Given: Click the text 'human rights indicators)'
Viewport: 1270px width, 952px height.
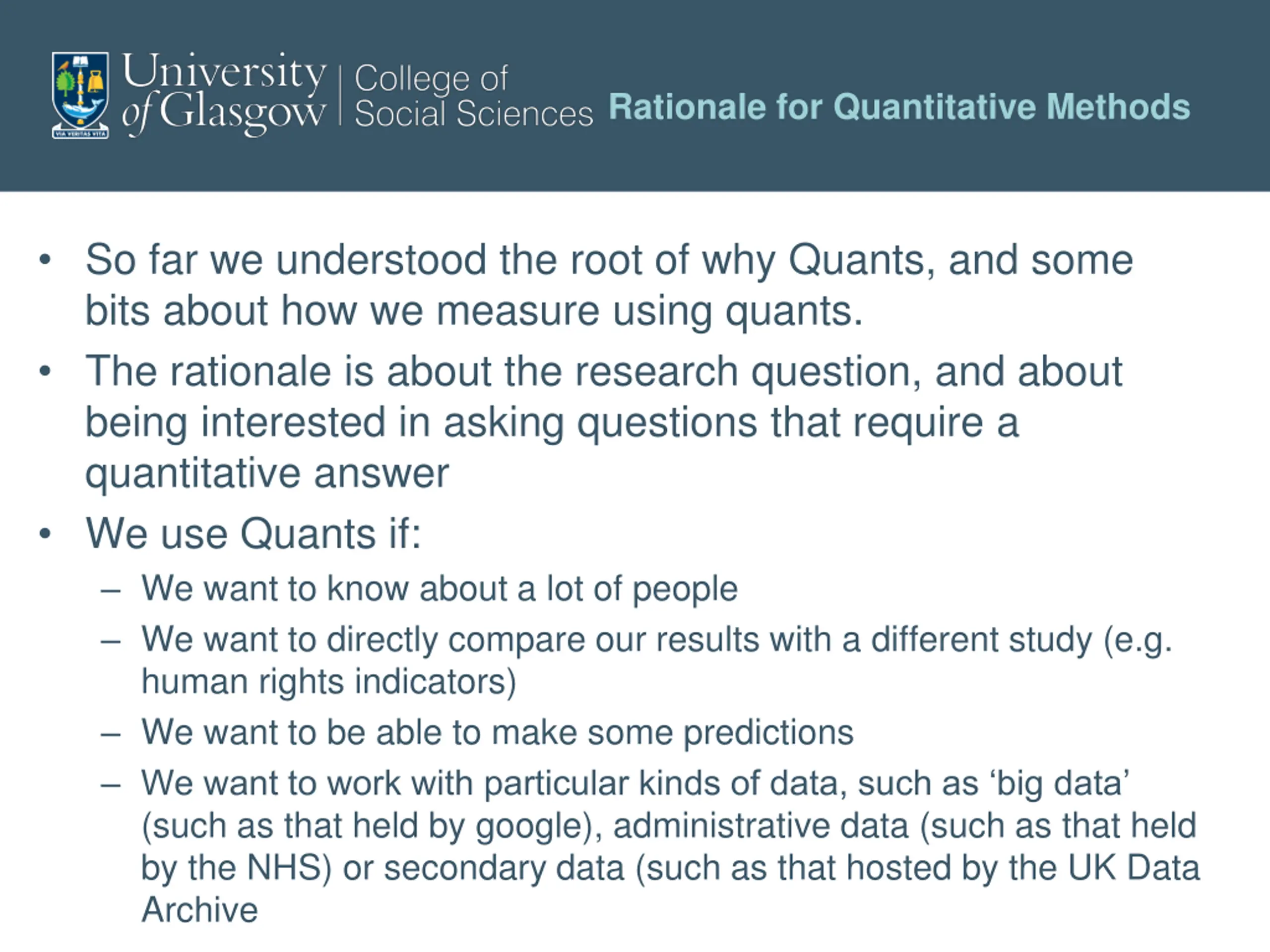Looking at the screenshot, I should click(x=329, y=682).
